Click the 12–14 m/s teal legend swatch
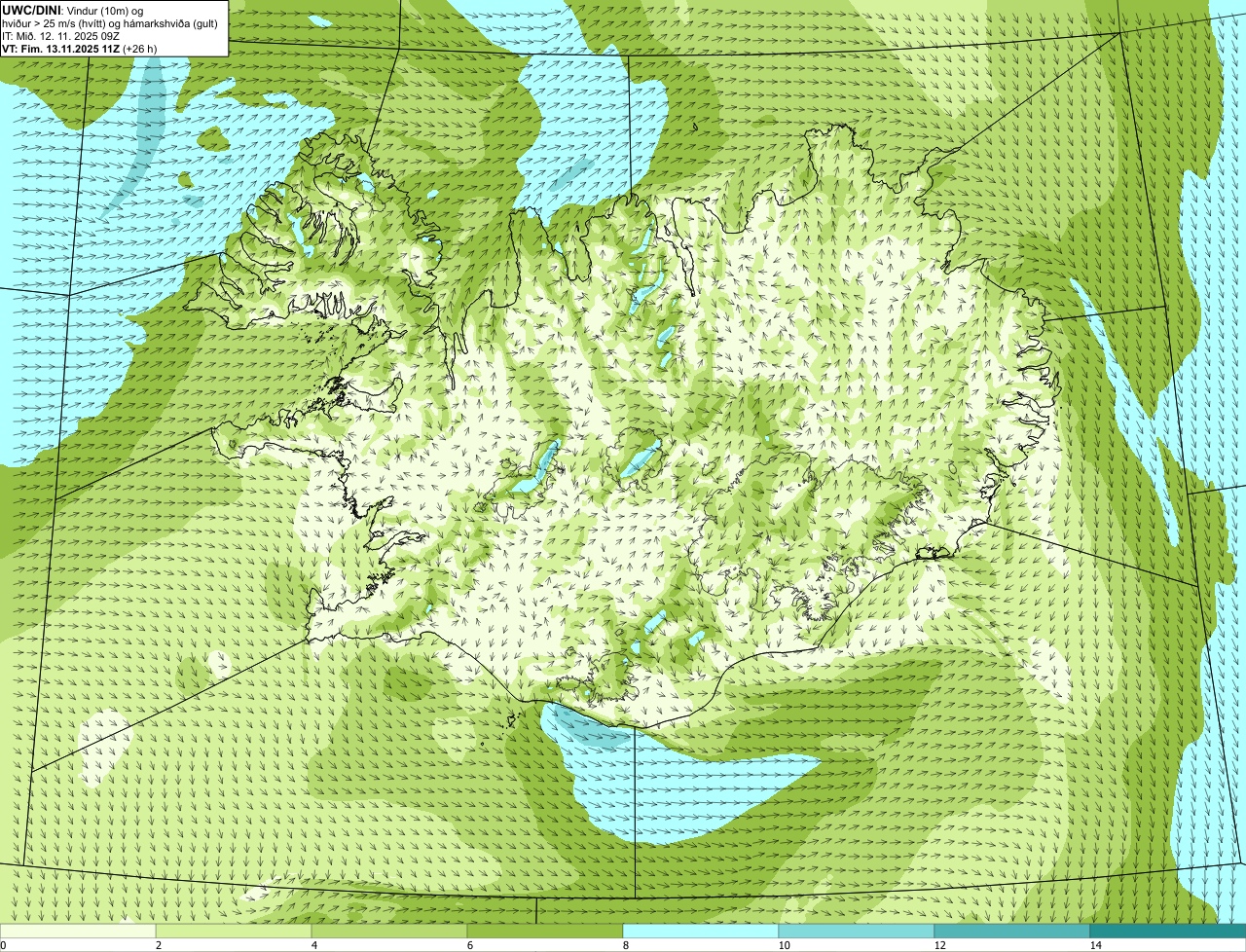 (x=1012, y=932)
